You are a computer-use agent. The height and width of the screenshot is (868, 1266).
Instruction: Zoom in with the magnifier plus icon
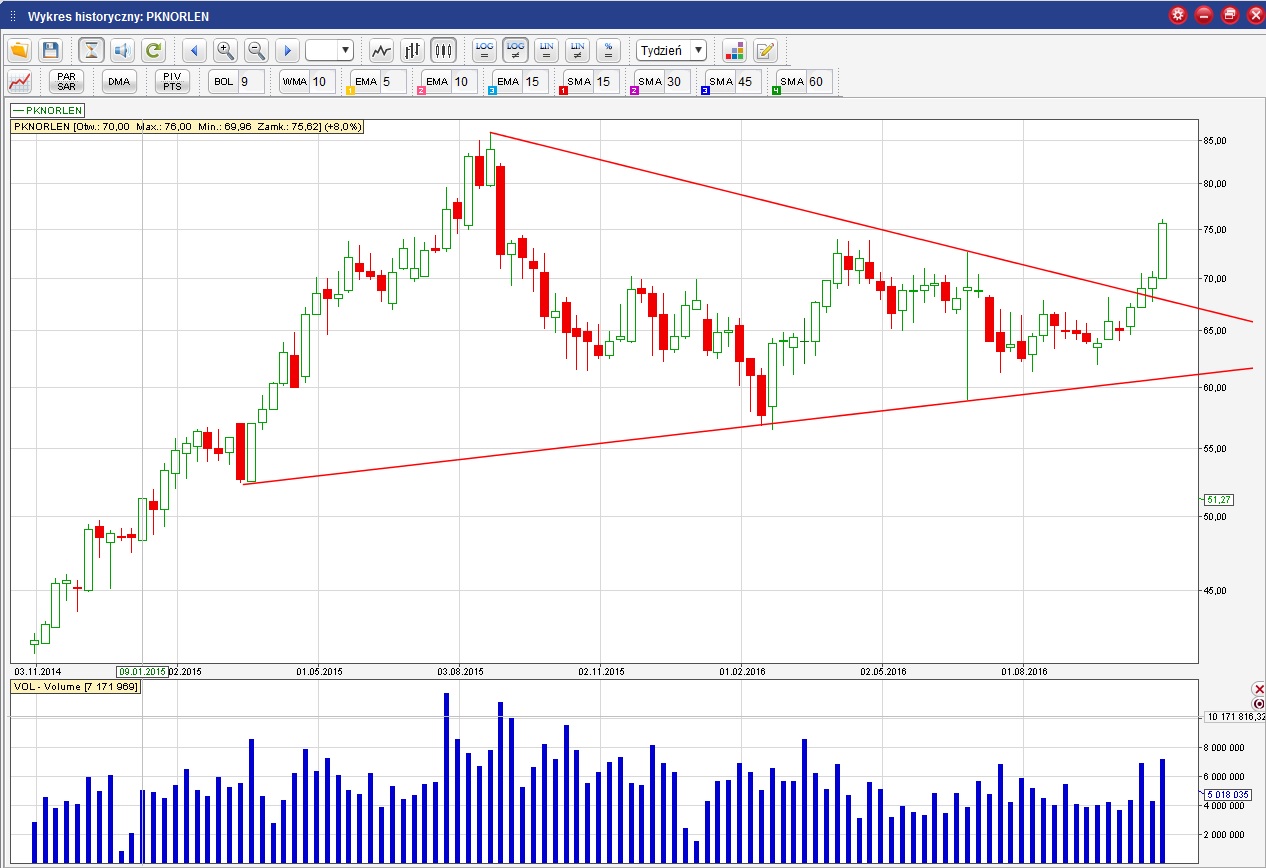(x=225, y=50)
